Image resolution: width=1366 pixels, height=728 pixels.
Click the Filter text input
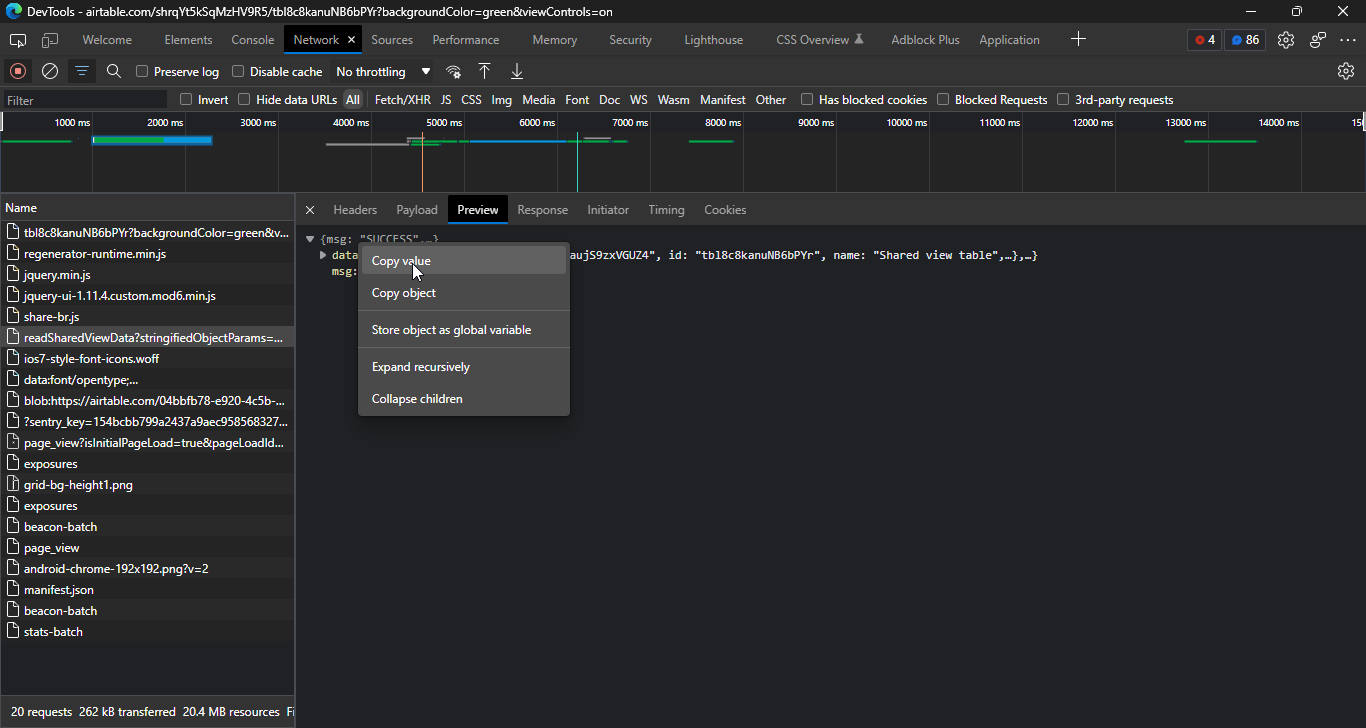85,100
